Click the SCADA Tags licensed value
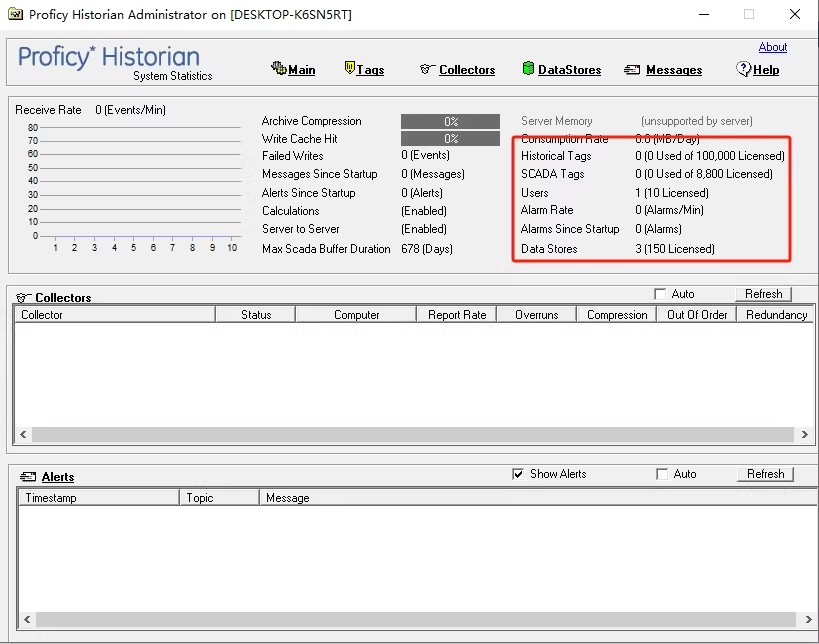 point(704,174)
